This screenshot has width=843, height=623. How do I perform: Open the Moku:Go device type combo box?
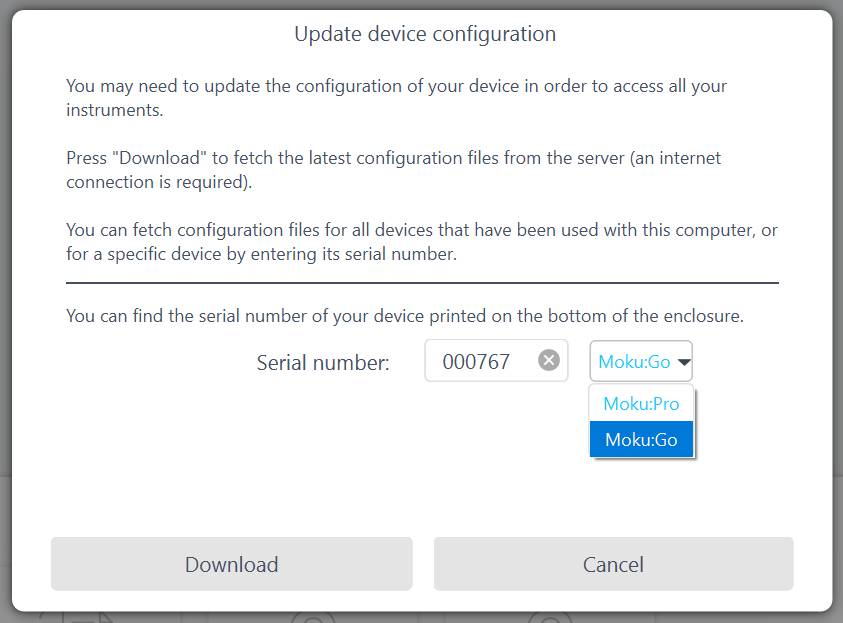[641, 361]
